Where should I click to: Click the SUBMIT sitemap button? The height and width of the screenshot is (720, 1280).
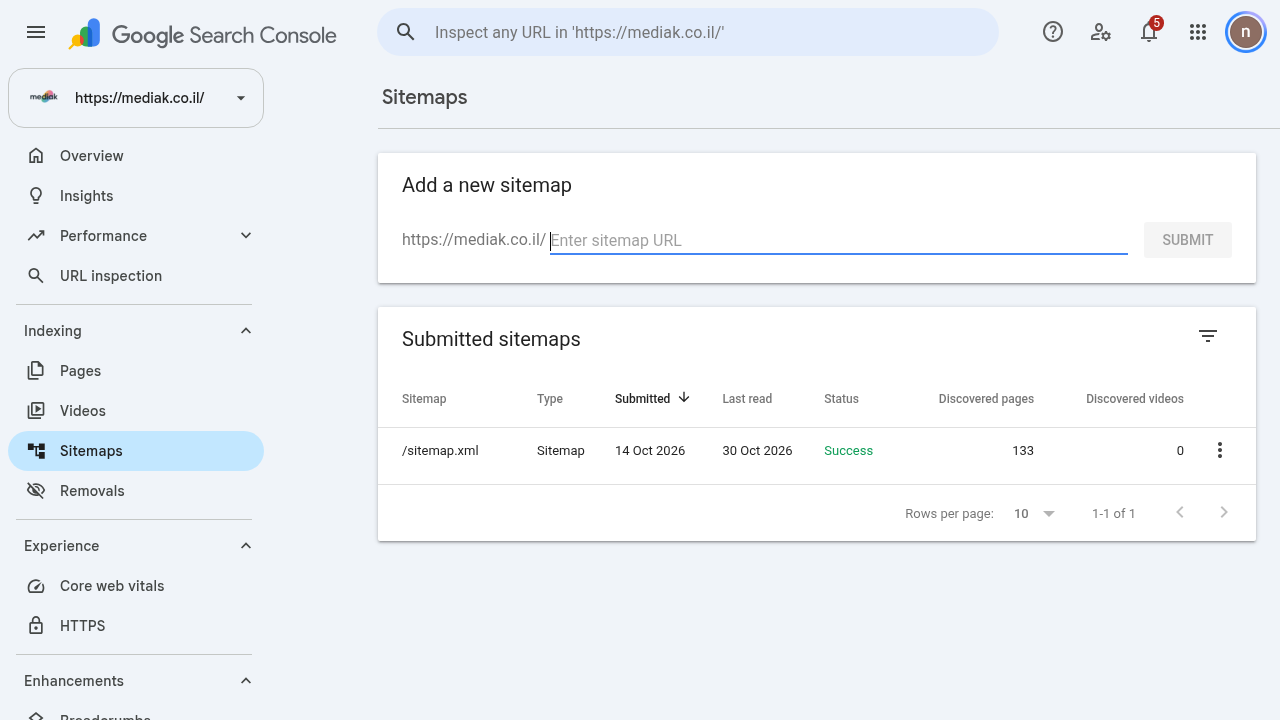(x=1188, y=240)
